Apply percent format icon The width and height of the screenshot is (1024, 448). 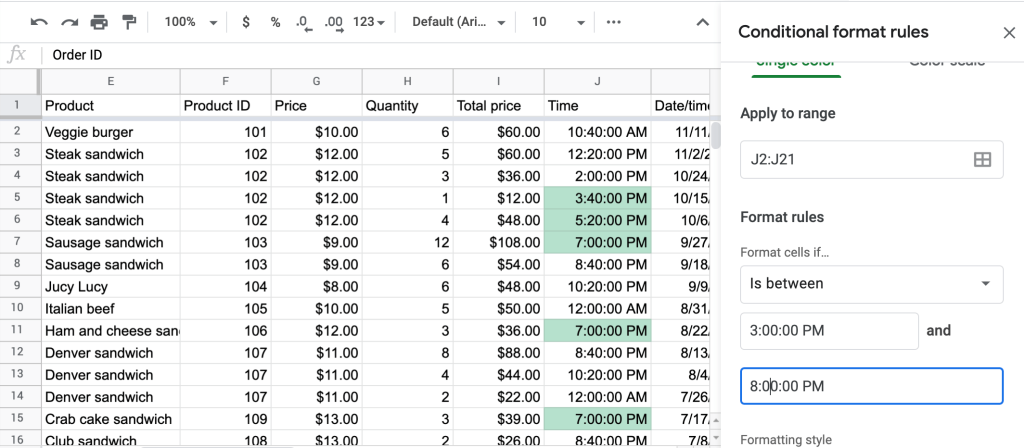coord(275,21)
